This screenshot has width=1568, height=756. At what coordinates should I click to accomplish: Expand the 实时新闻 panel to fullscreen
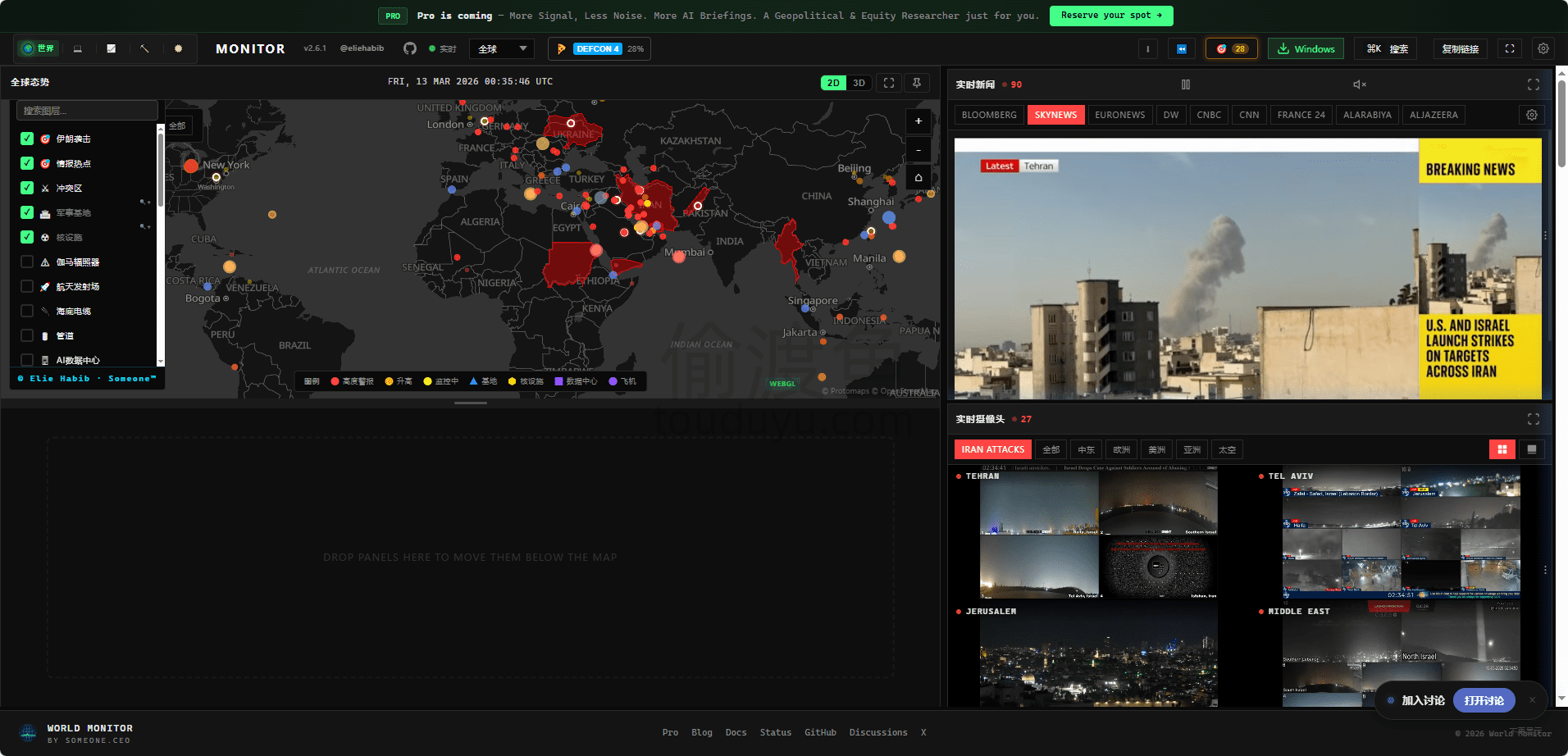click(1534, 84)
